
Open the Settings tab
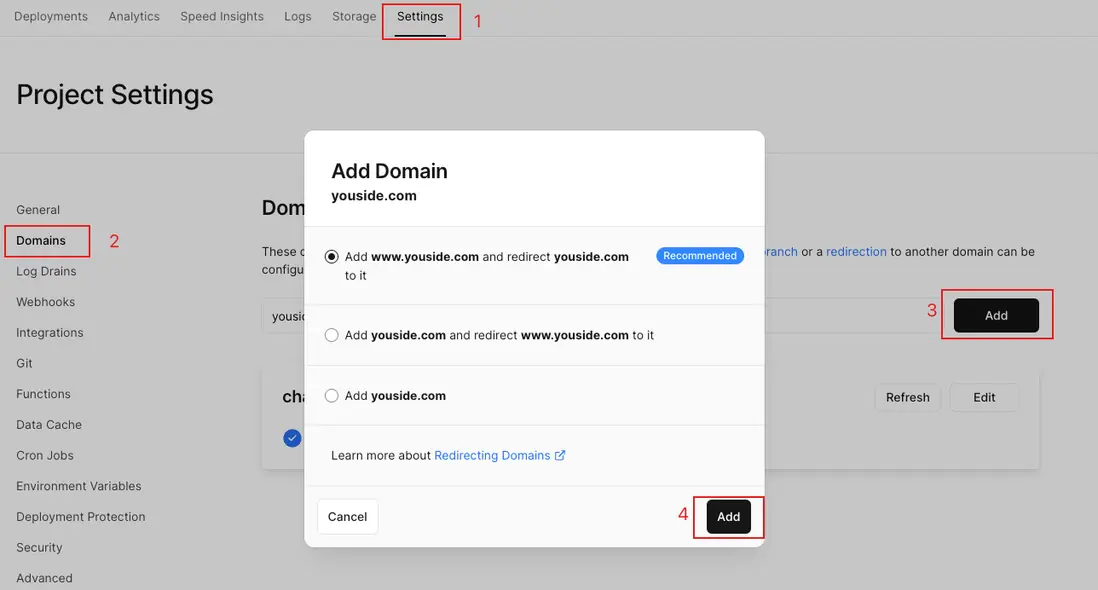(x=420, y=16)
